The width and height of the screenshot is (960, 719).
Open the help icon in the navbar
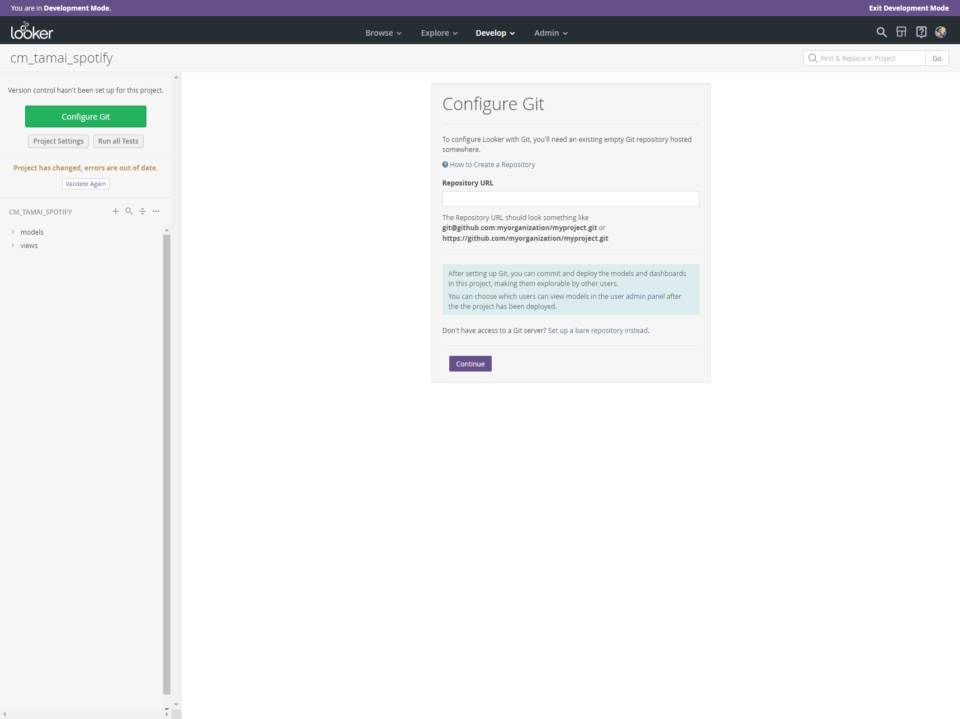click(920, 32)
